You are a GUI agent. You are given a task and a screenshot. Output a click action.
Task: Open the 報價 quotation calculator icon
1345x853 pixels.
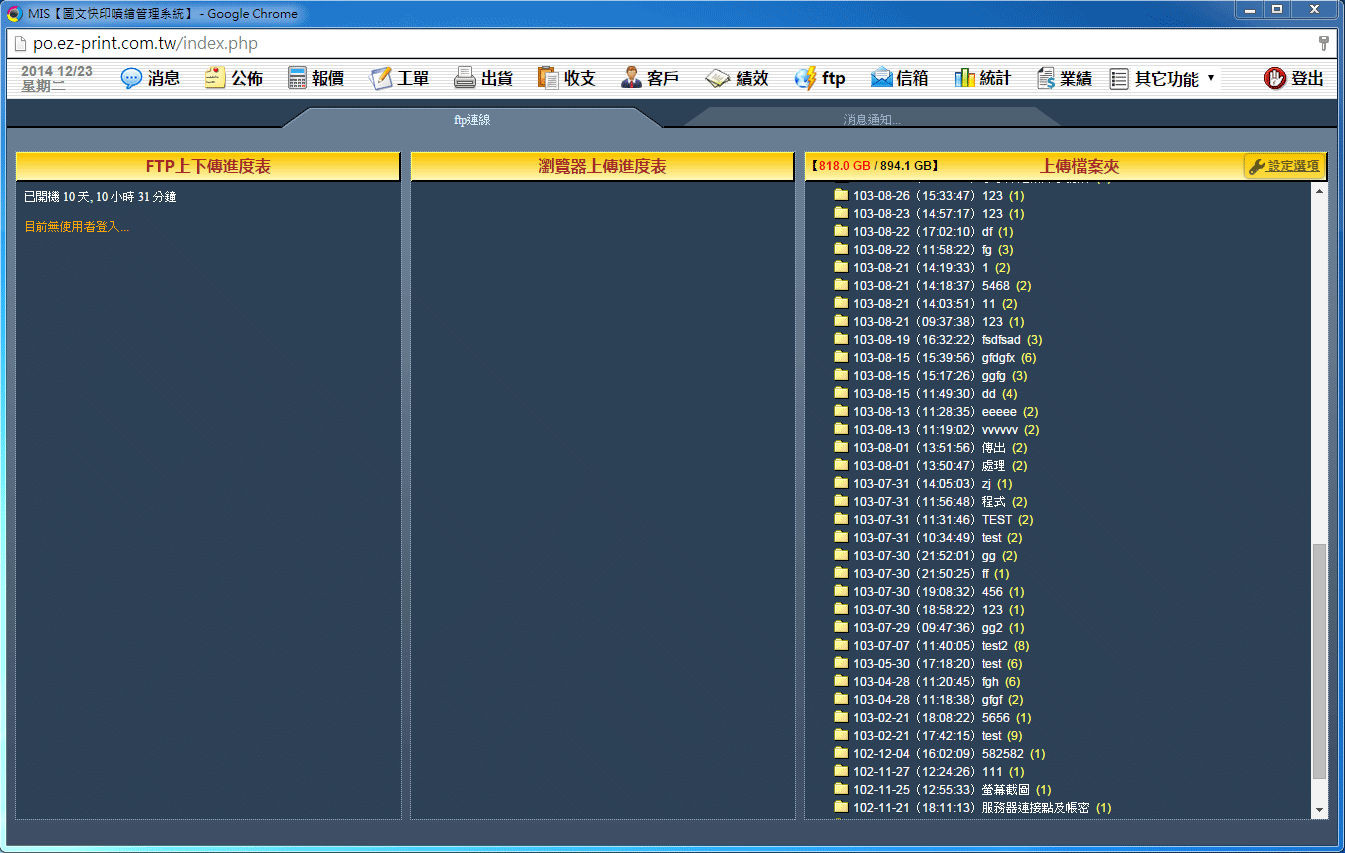tap(297, 79)
